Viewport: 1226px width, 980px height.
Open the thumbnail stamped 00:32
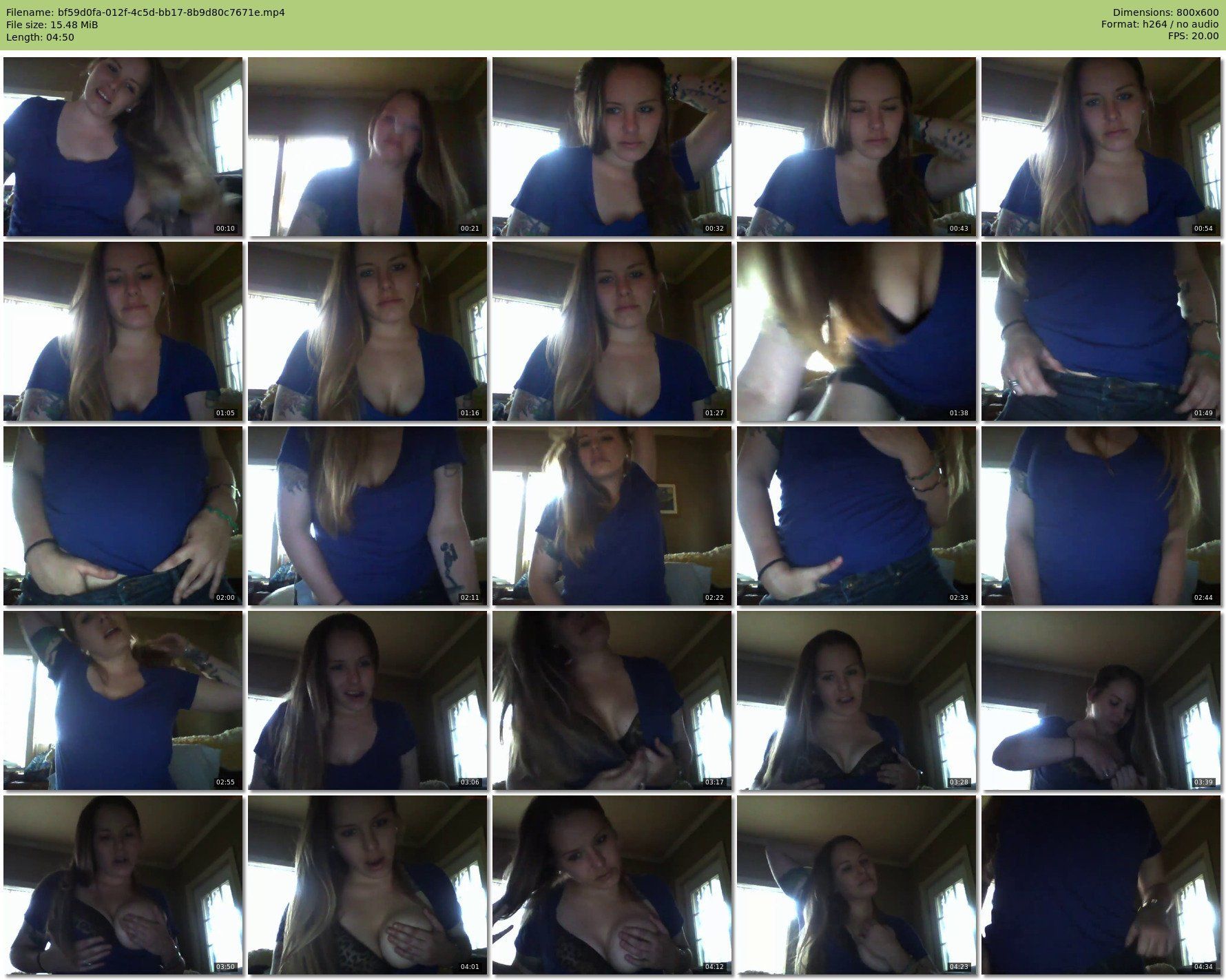click(612, 147)
